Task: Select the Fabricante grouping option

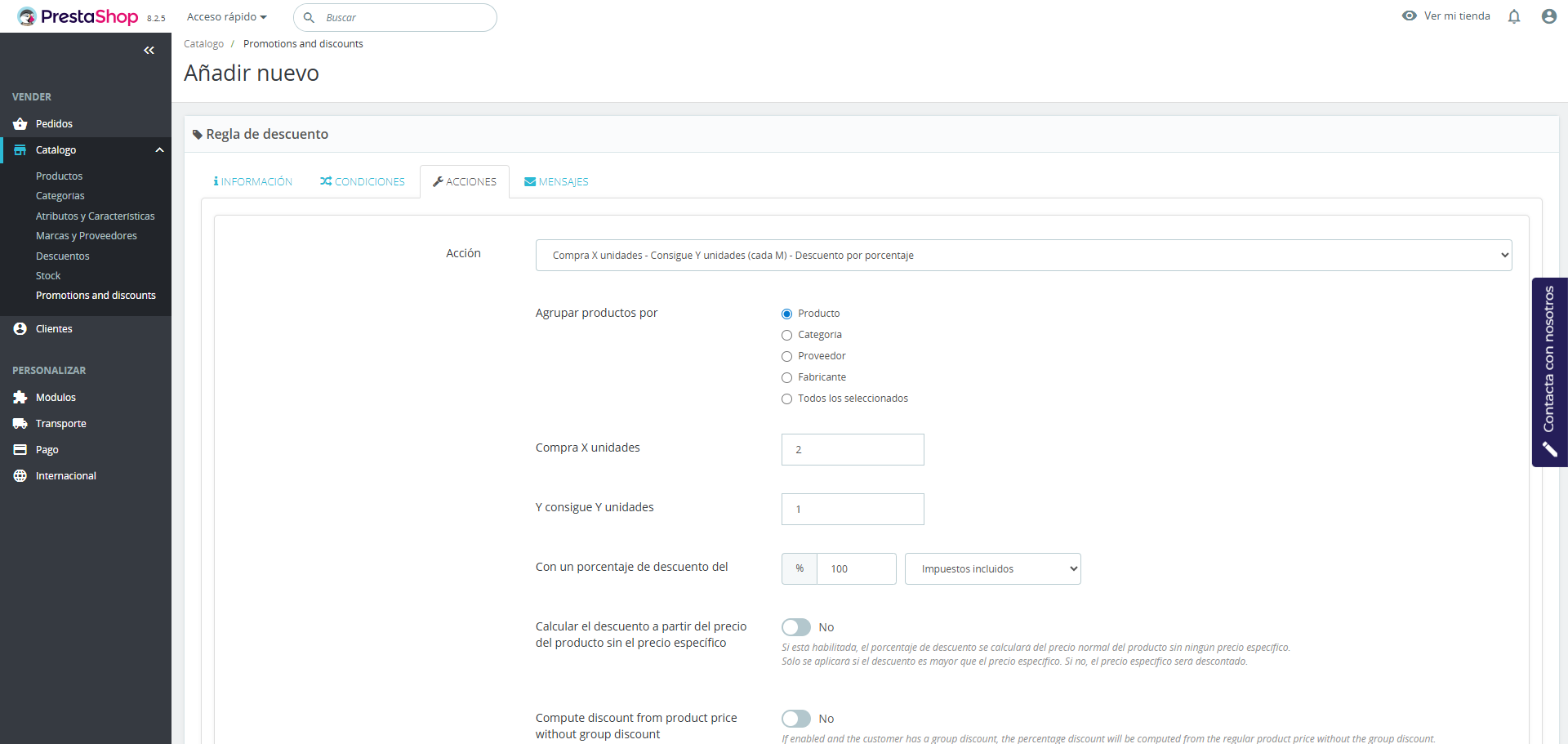Action: coord(787,378)
